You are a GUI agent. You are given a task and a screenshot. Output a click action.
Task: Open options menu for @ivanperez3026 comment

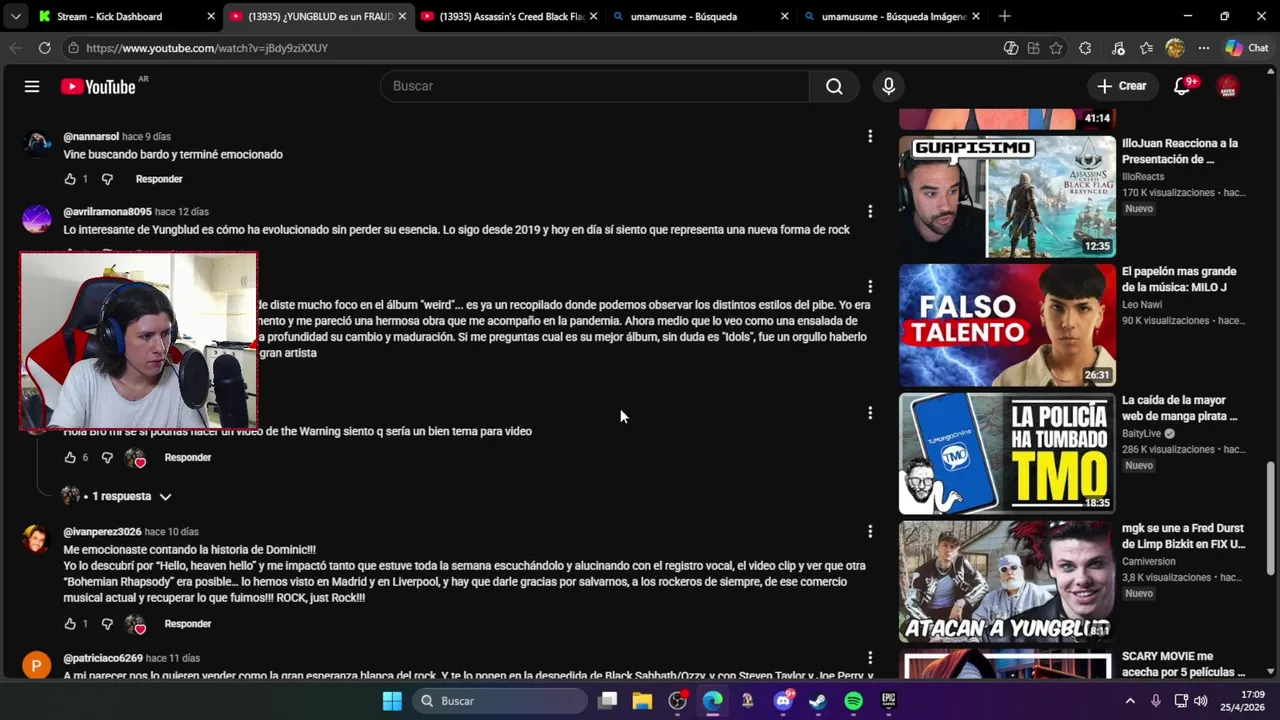[870, 531]
